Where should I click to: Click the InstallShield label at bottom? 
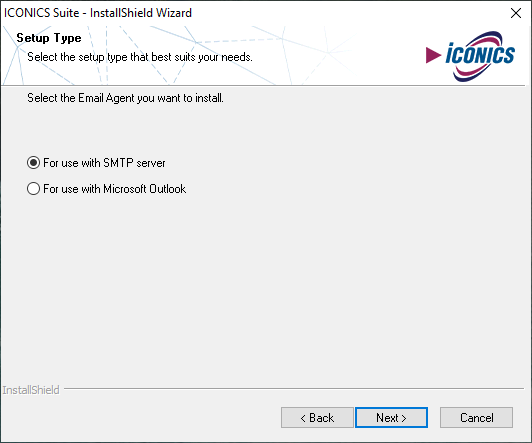[x=31, y=390]
